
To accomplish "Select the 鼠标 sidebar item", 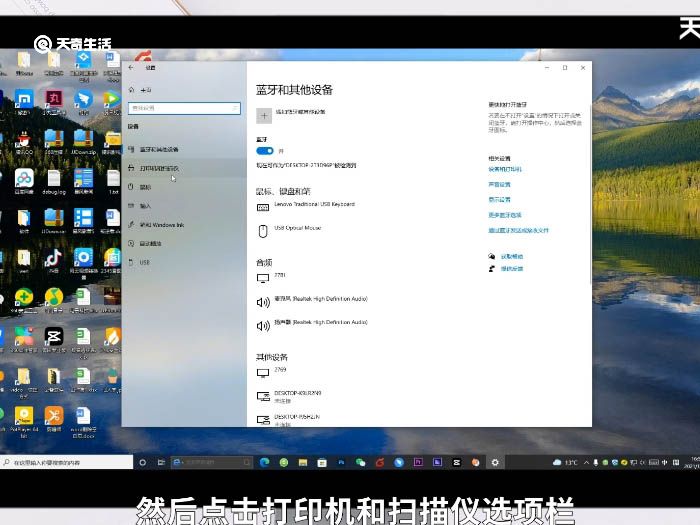I will click(x=184, y=187).
